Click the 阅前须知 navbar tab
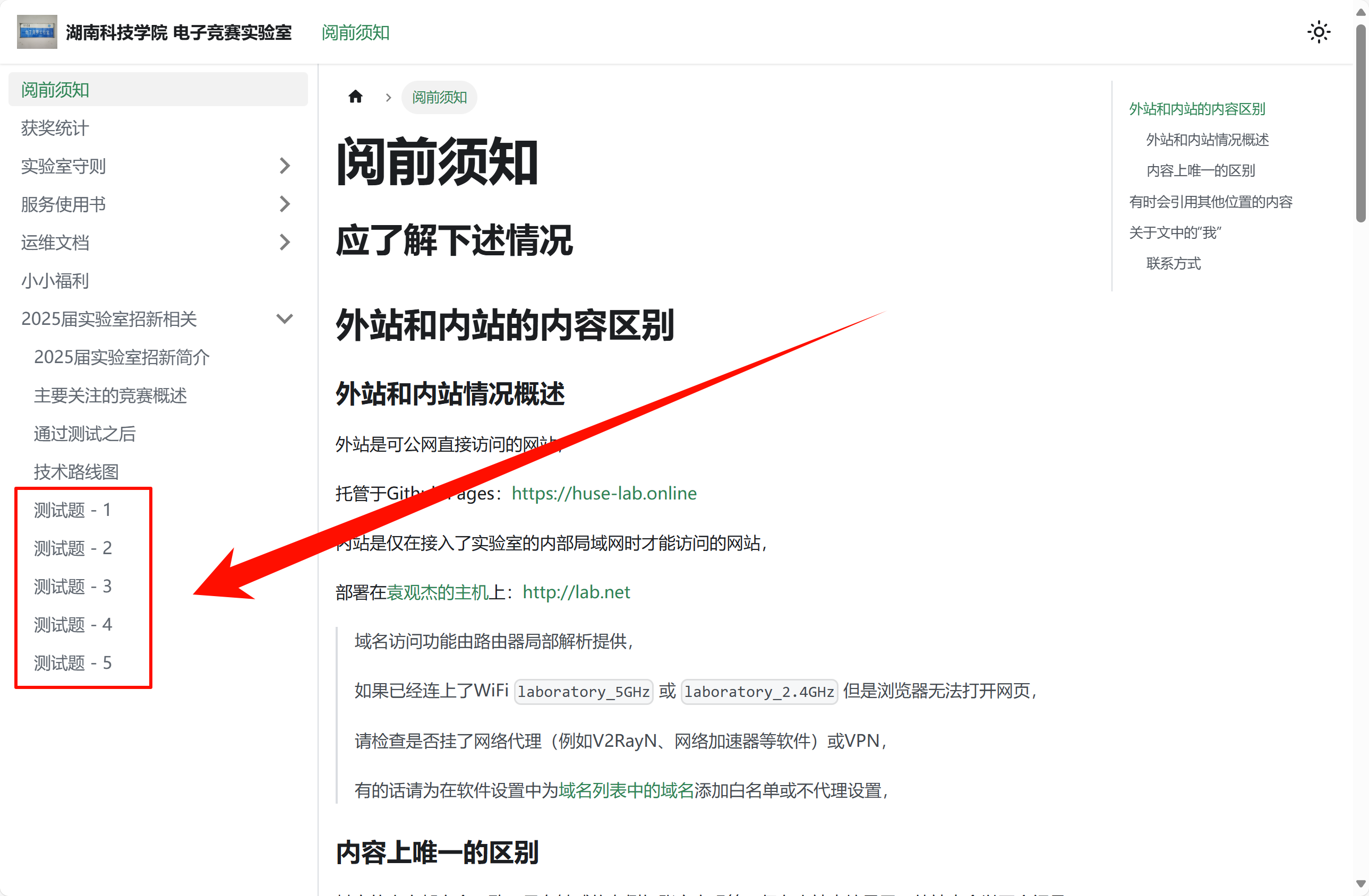1369x896 pixels. pyautogui.click(x=355, y=33)
